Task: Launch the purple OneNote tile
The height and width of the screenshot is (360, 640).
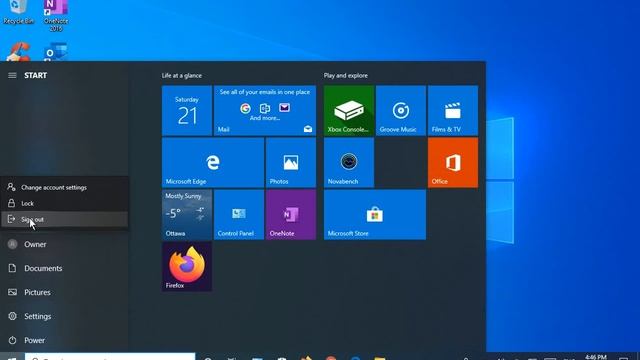Action: tap(291, 215)
